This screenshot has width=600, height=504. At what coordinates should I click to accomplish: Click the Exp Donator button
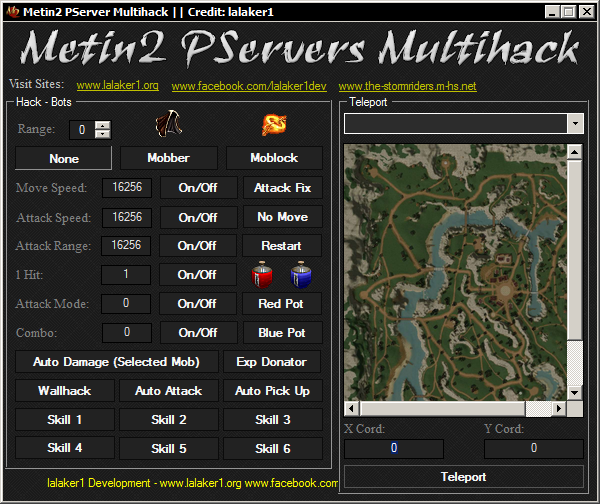tap(272, 362)
